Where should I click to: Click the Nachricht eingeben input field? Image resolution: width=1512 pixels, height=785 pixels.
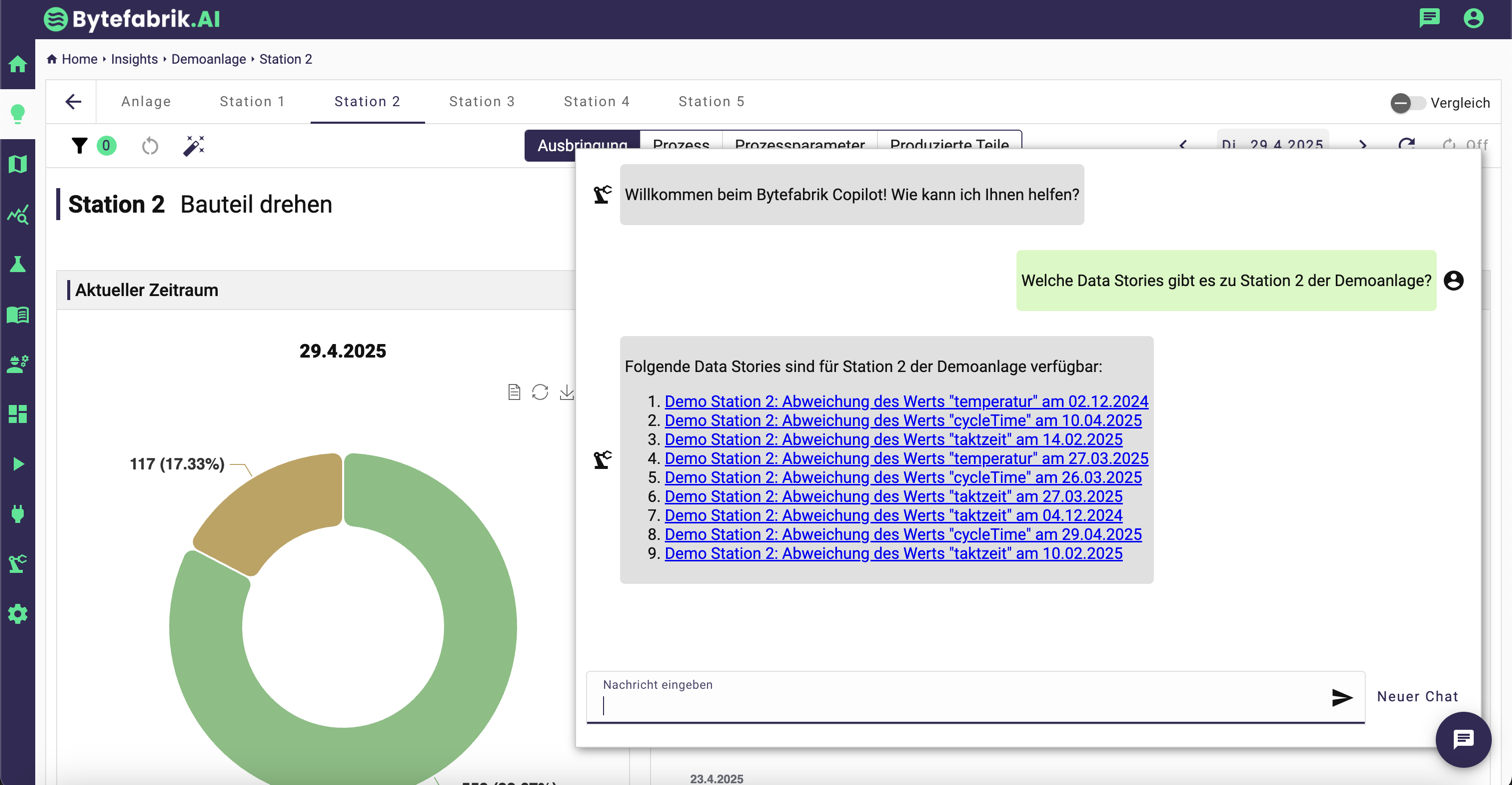[960, 705]
